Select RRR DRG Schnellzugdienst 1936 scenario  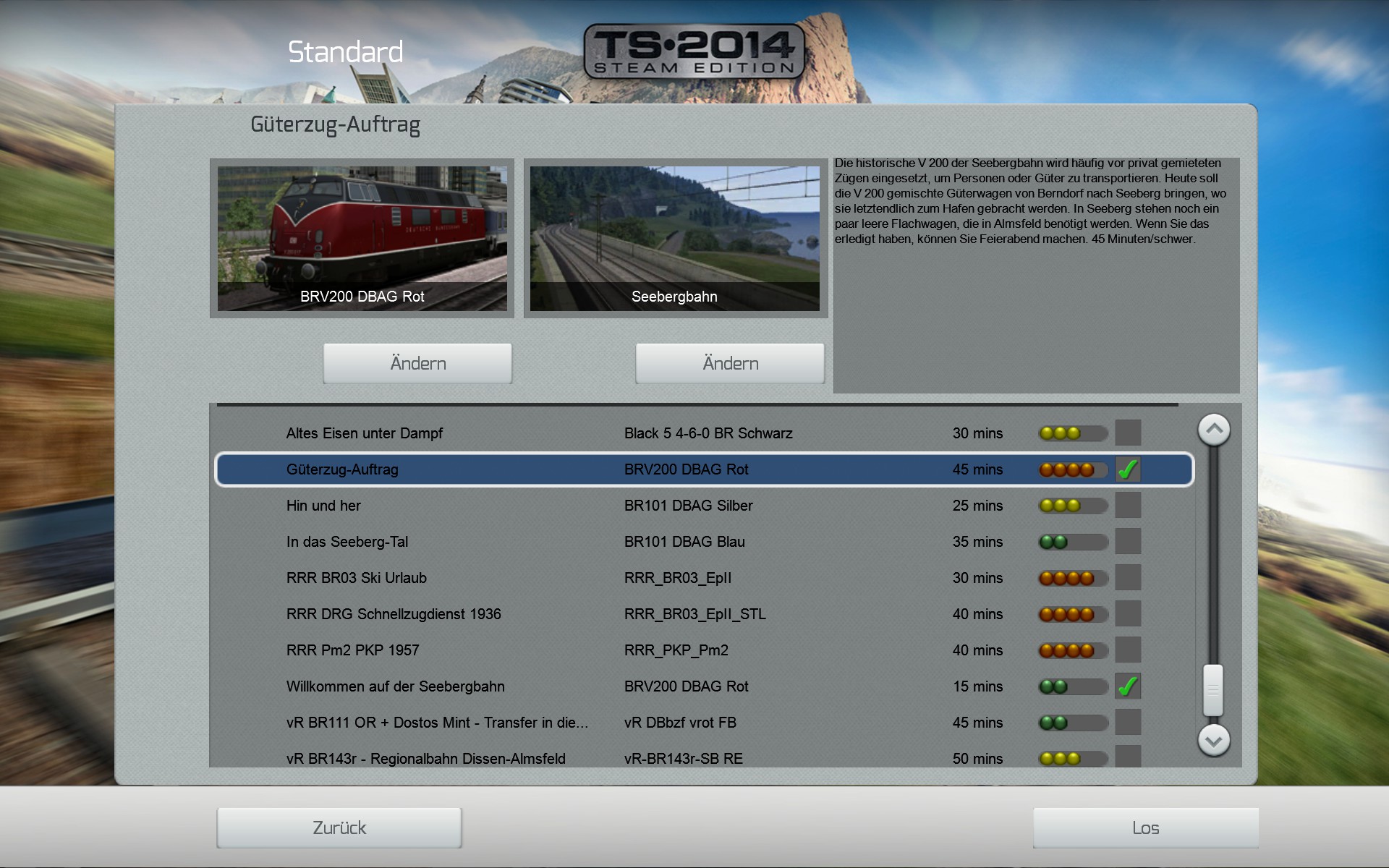coord(394,614)
